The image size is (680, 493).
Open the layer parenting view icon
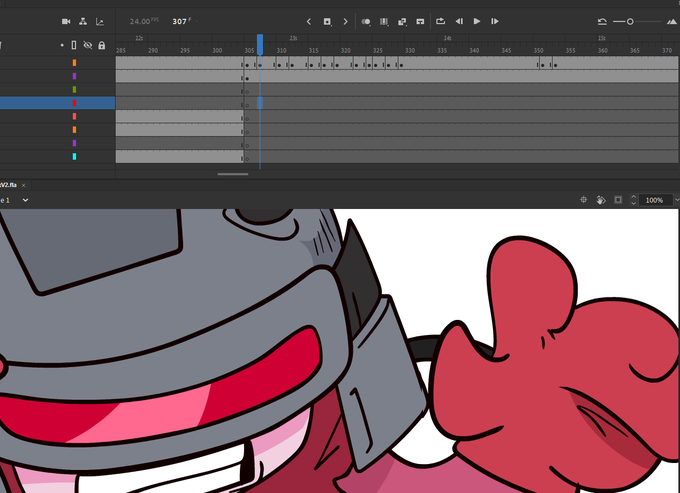83,21
